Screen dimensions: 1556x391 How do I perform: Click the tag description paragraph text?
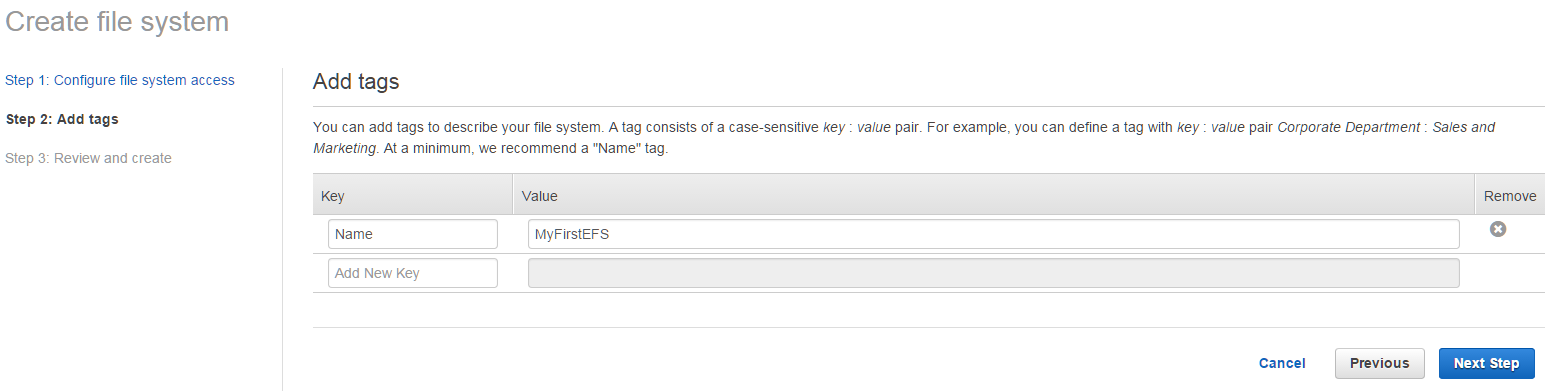point(904,138)
